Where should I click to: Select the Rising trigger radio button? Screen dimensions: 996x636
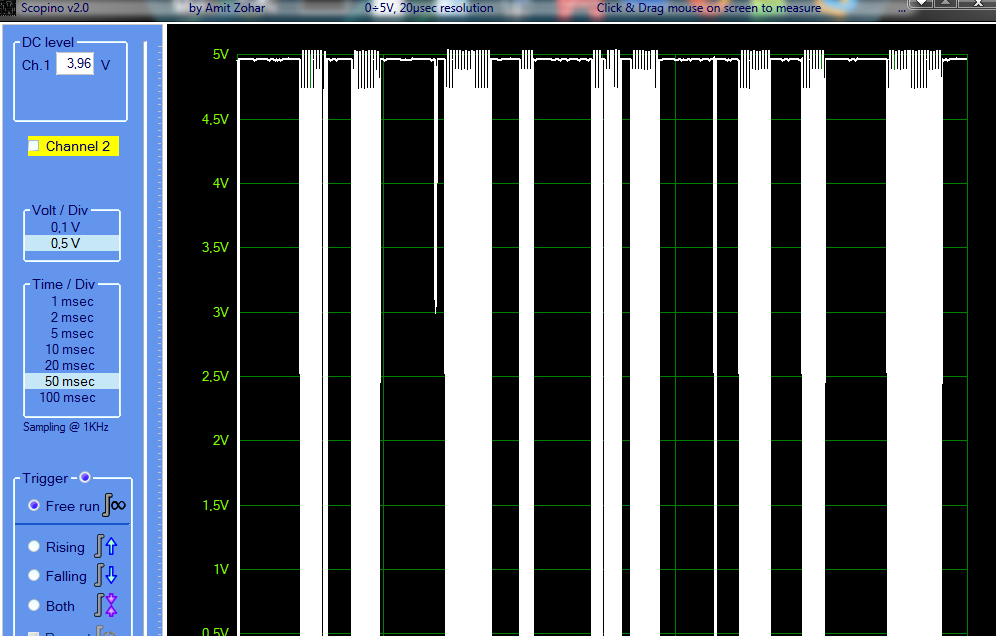(34, 547)
